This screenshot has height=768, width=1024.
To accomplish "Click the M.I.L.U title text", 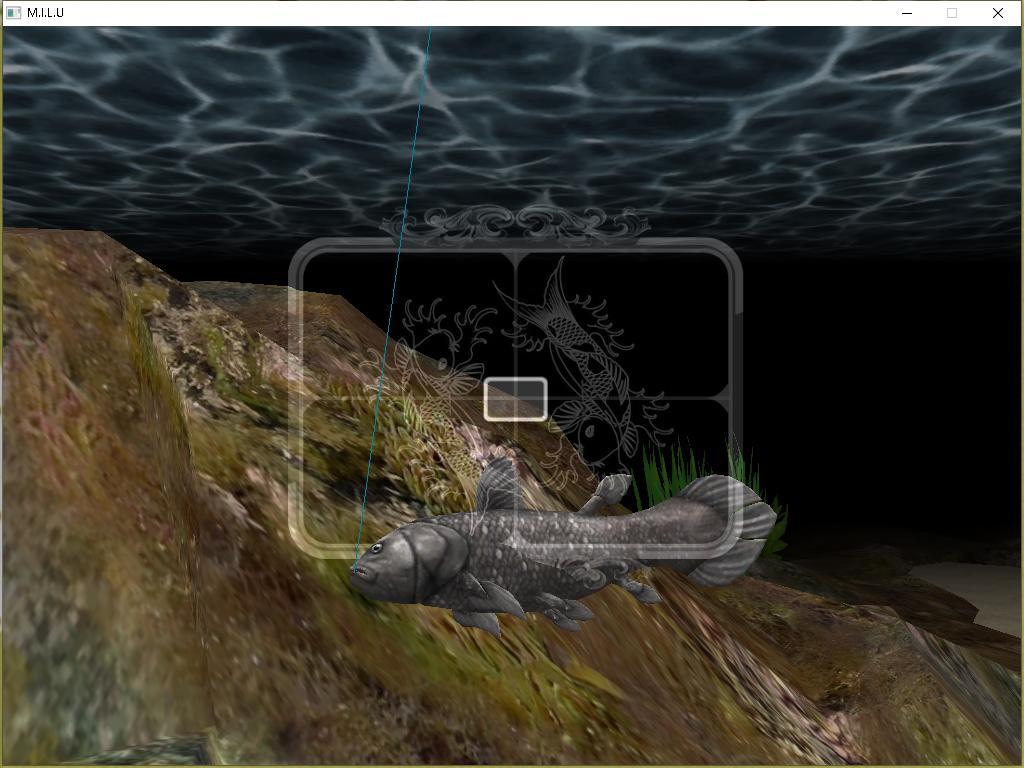I will tap(46, 13).
